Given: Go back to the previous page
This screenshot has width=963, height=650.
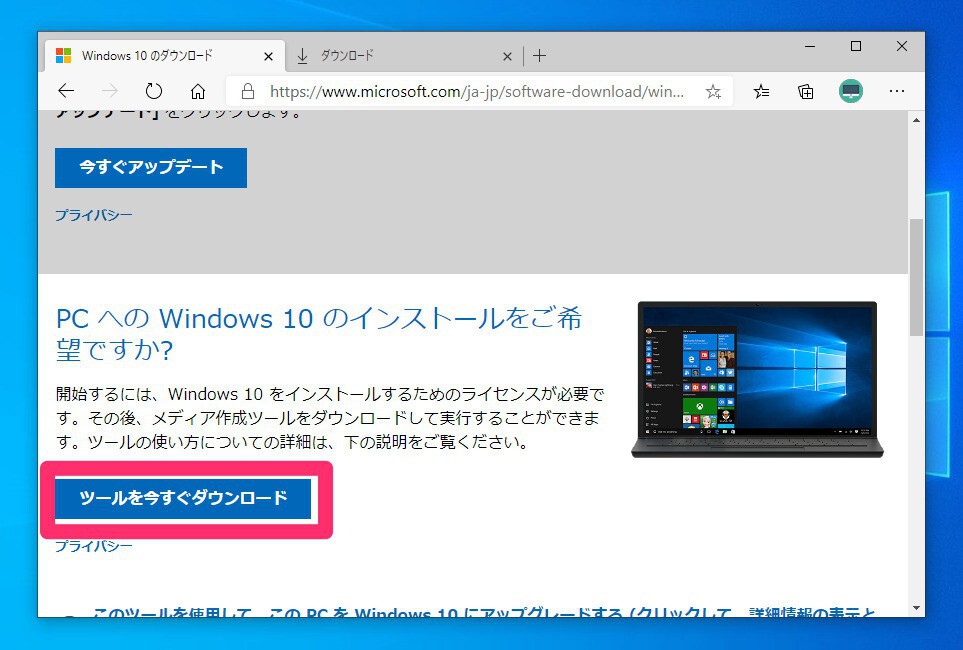Looking at the screenshot, I should pyautogui.click(x=66, y=92).
